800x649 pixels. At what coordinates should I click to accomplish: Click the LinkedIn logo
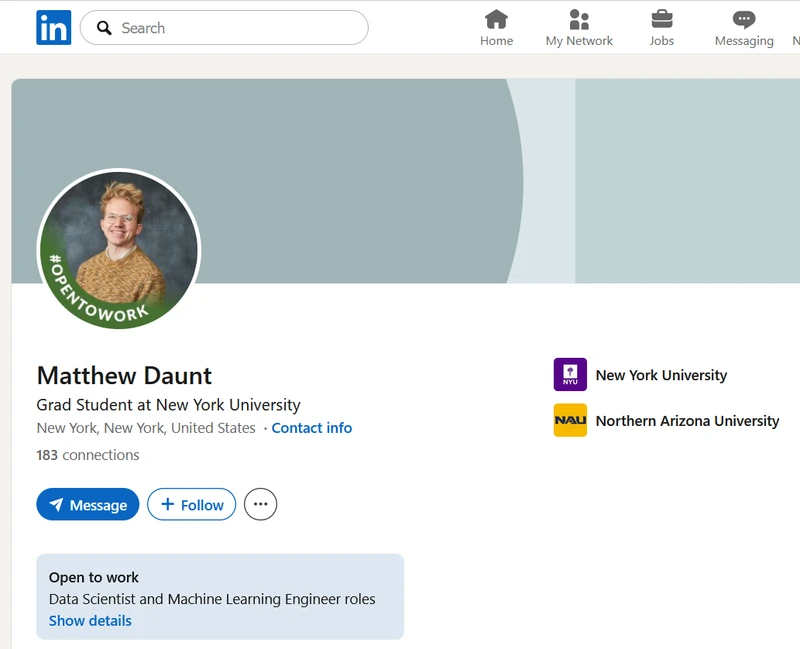54,27
